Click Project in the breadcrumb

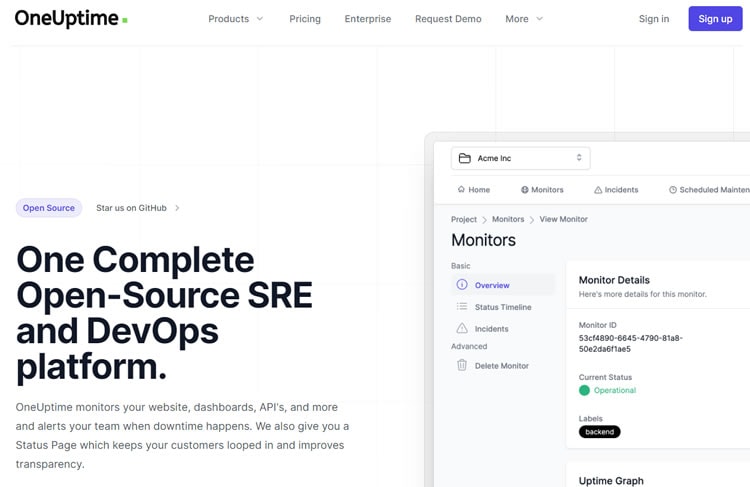(463, 219)
